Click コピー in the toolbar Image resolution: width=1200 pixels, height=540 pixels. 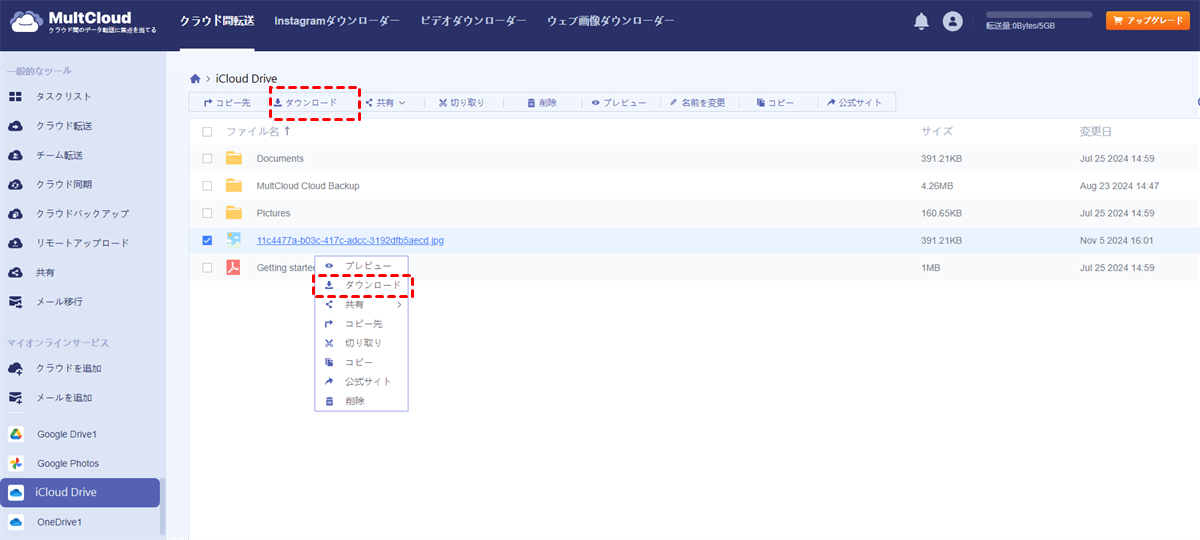(x=775, y=102)
